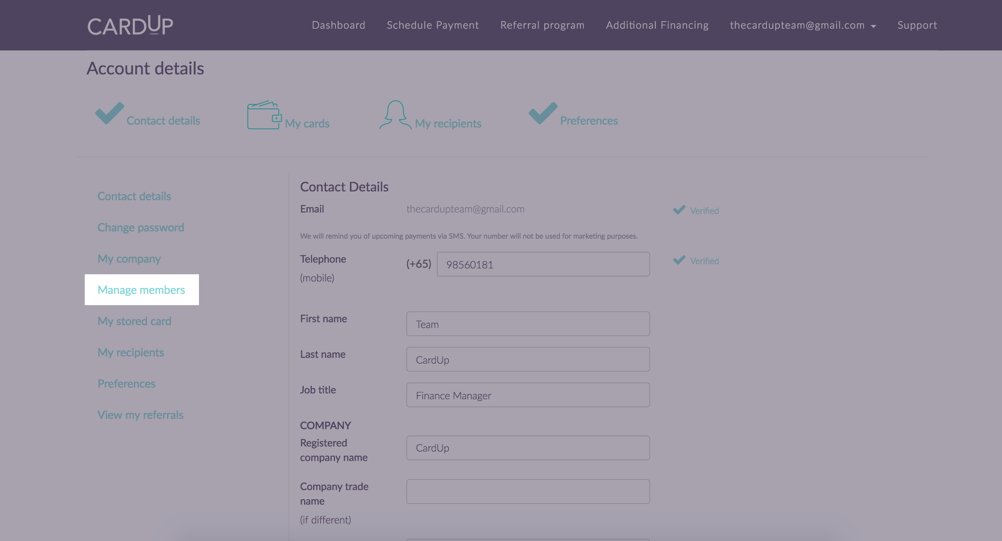Screen dimensions: 1002x541
Task: Open Additional Financing in the navbar
Action: pyautogui.click(x=657, y=25)
